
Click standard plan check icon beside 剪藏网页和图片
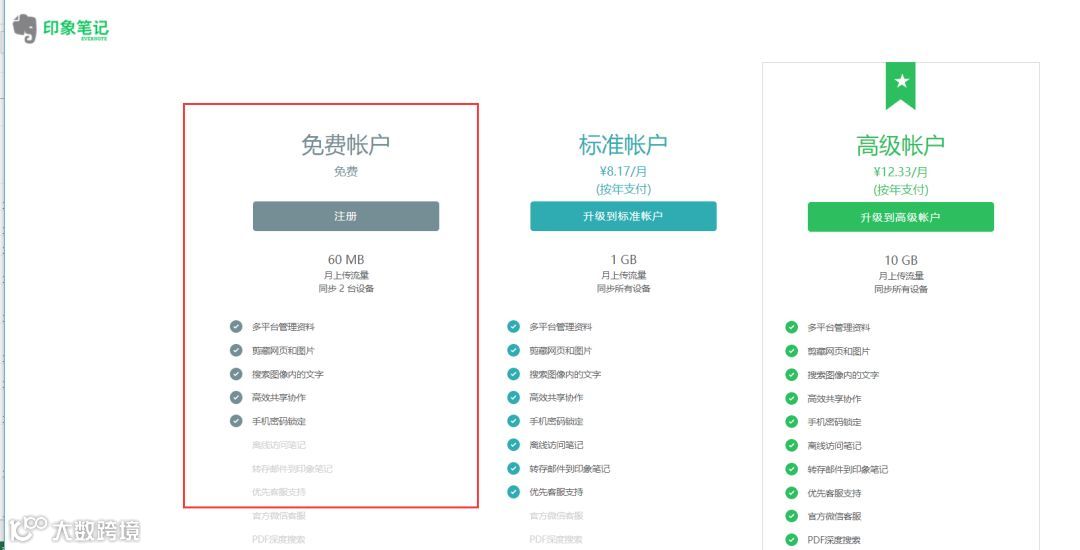point(513,350)
